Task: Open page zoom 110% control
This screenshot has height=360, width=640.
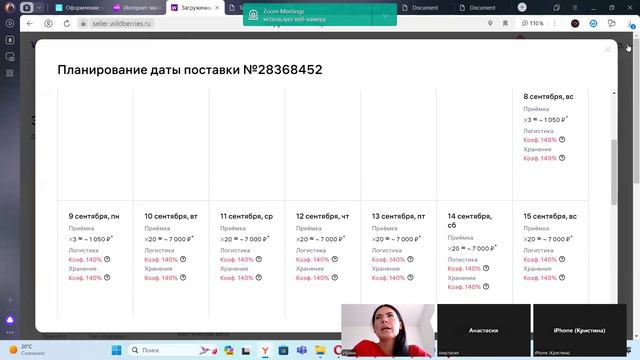Action: click(x=533, y=24)
